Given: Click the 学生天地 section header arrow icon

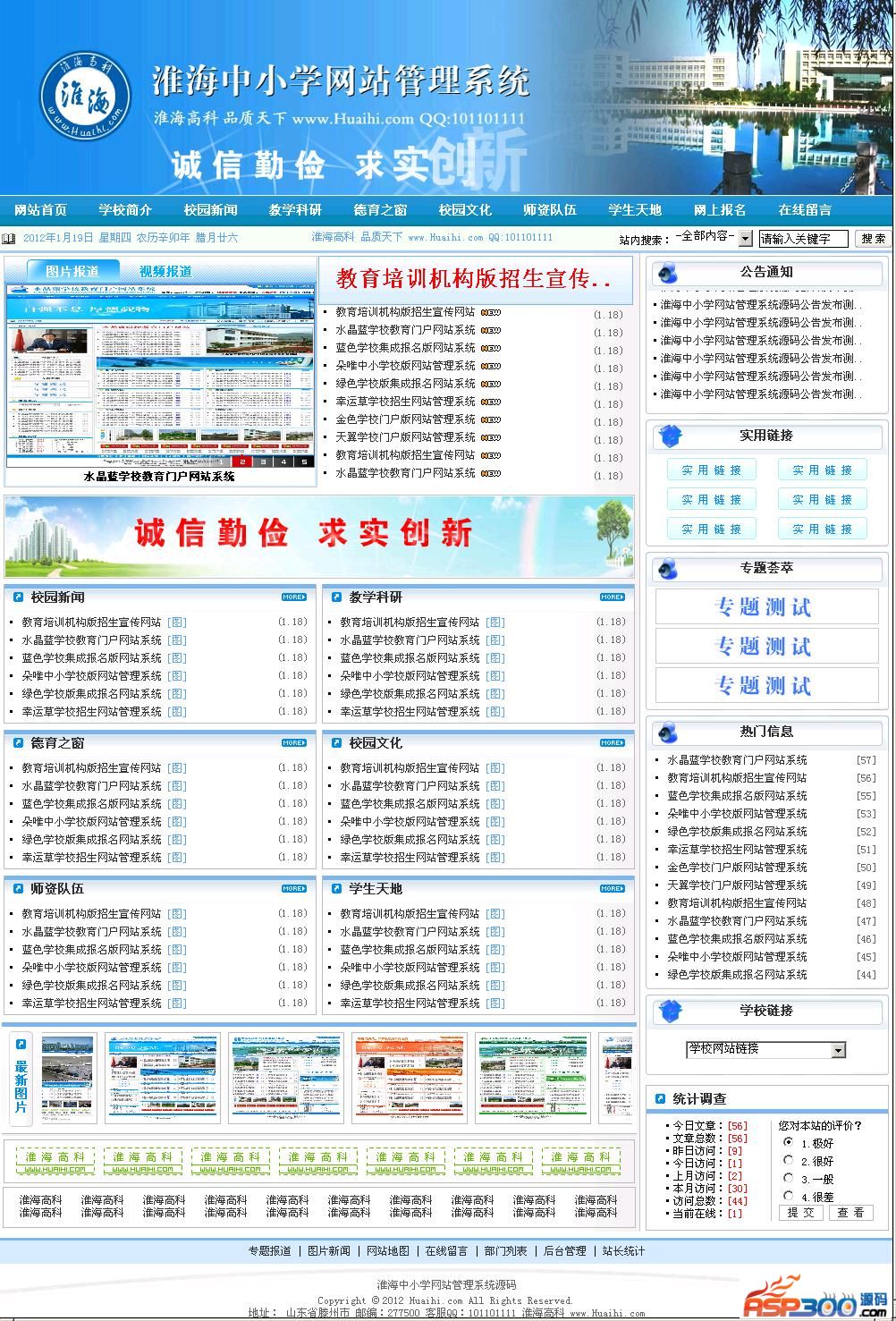Looking at the screenshot, I should tap(336, 888).
